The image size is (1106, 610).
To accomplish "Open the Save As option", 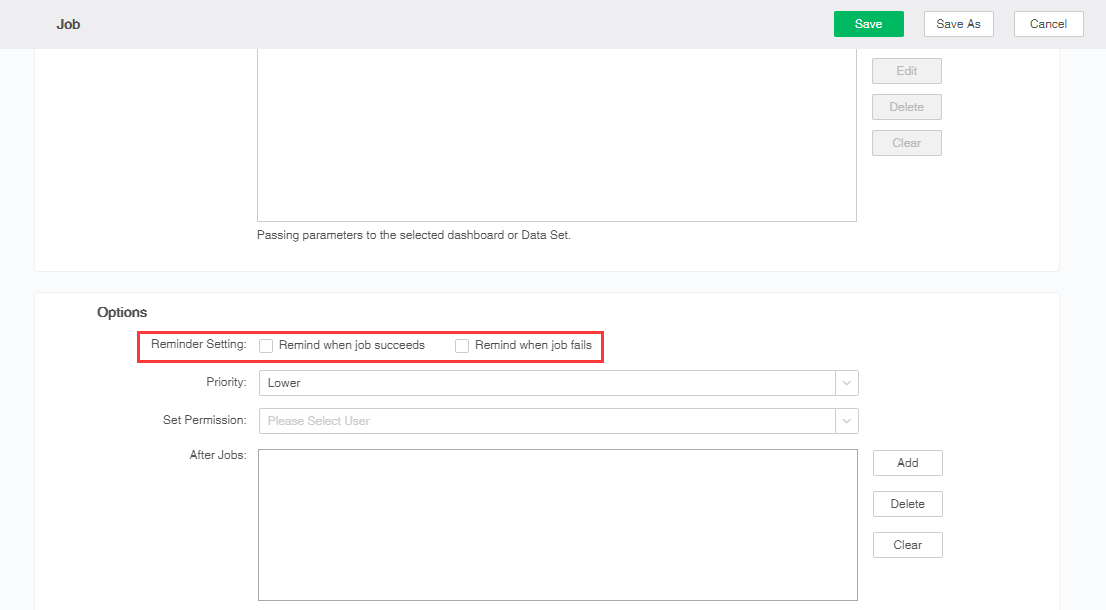I will [x=958, y=24].
